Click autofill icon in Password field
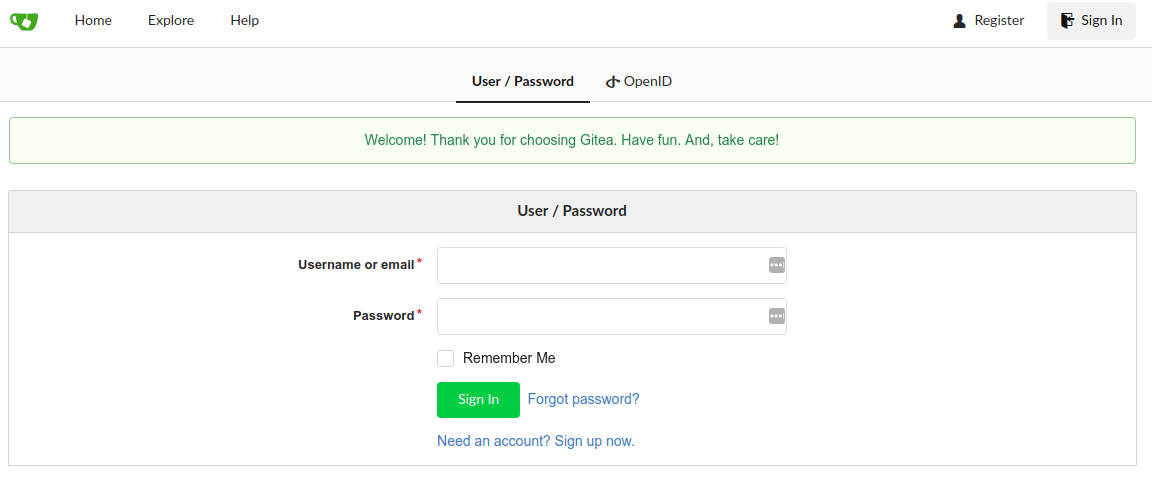 (776, 316)
